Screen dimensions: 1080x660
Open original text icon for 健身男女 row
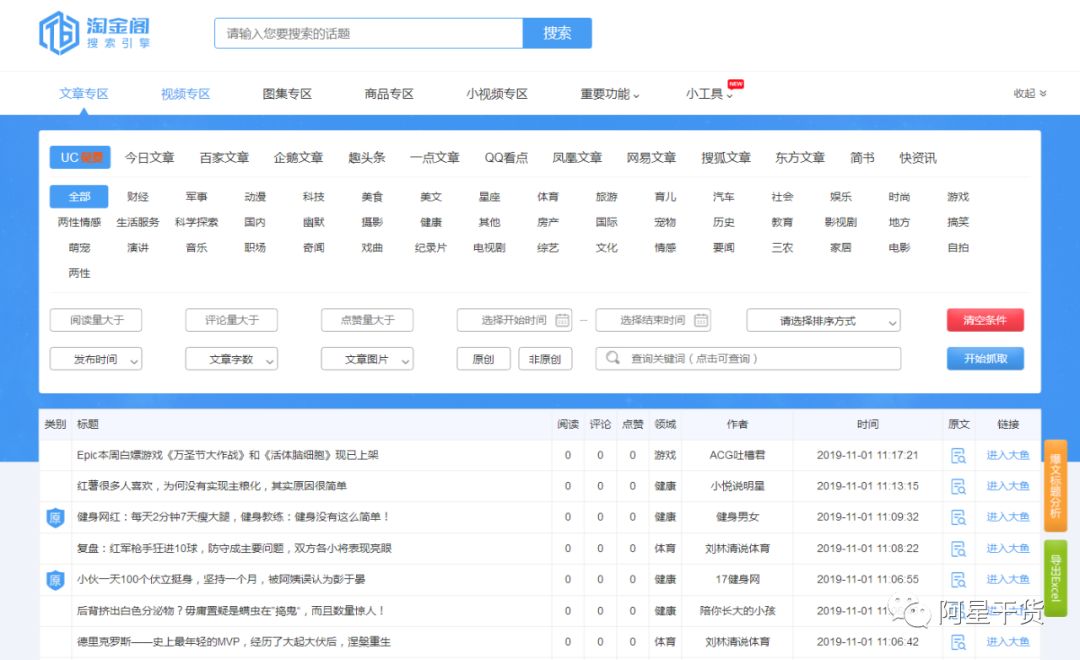[958, 517]
